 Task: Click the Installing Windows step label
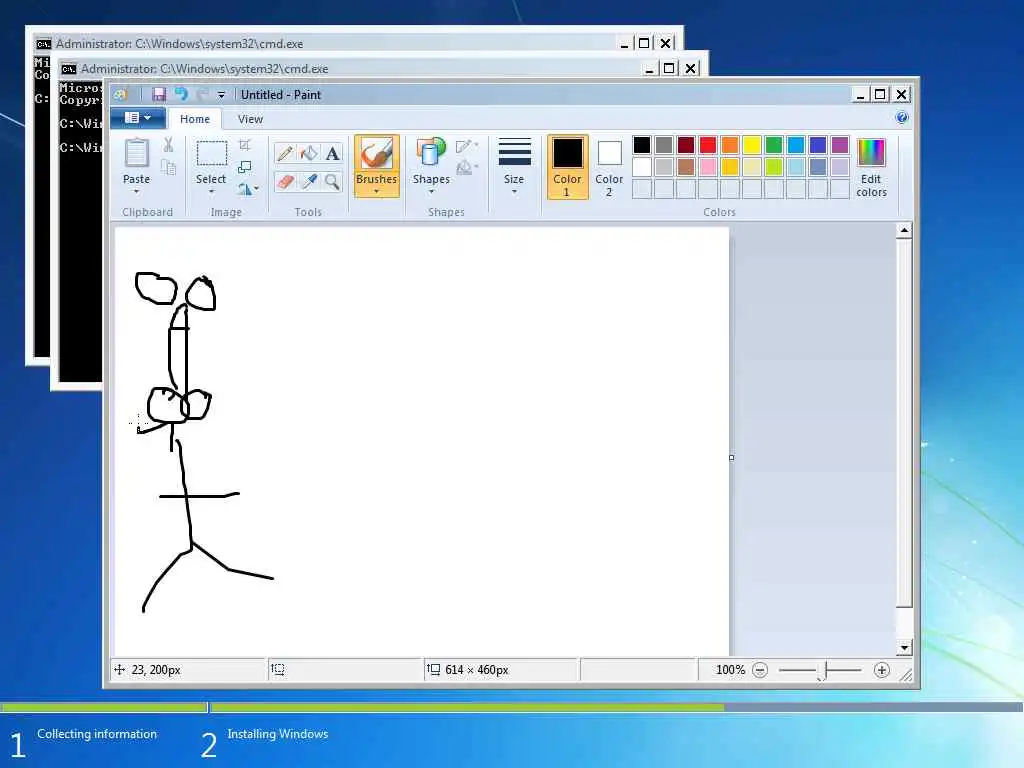point(278,734)
